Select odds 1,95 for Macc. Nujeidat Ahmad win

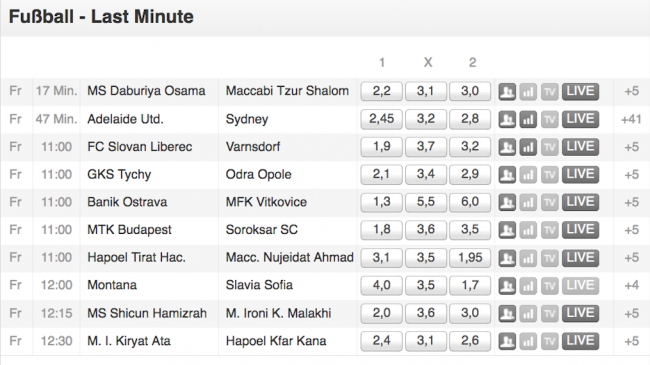pos(470,258)
